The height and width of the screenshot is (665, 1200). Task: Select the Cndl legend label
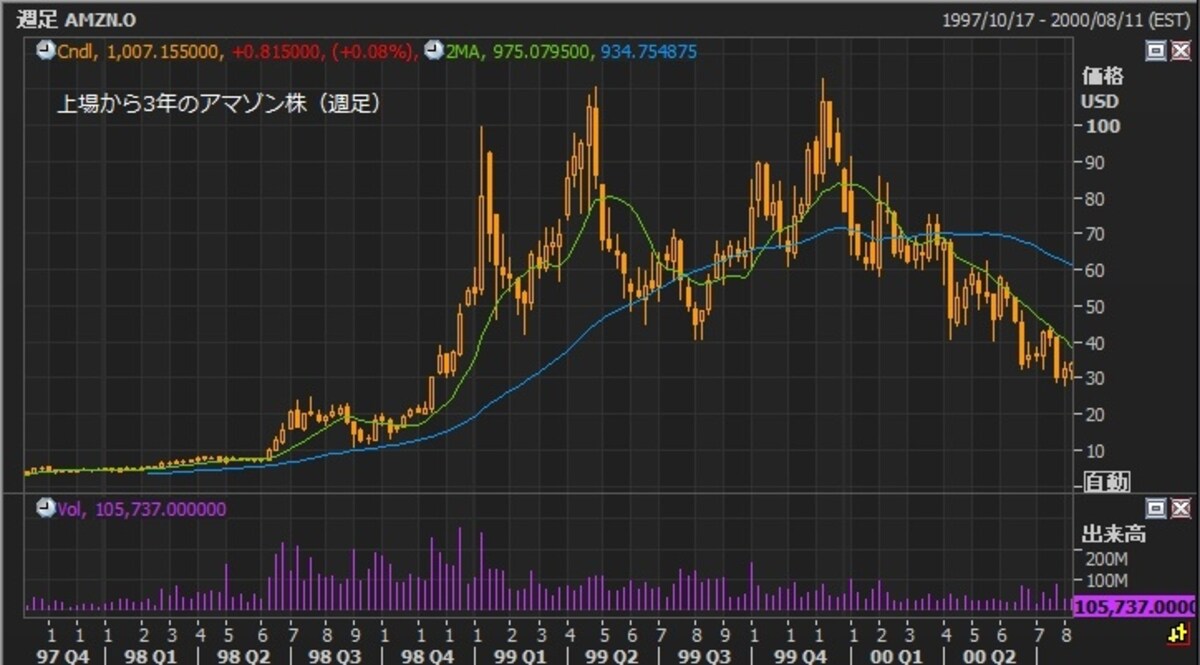coord(75,51)
